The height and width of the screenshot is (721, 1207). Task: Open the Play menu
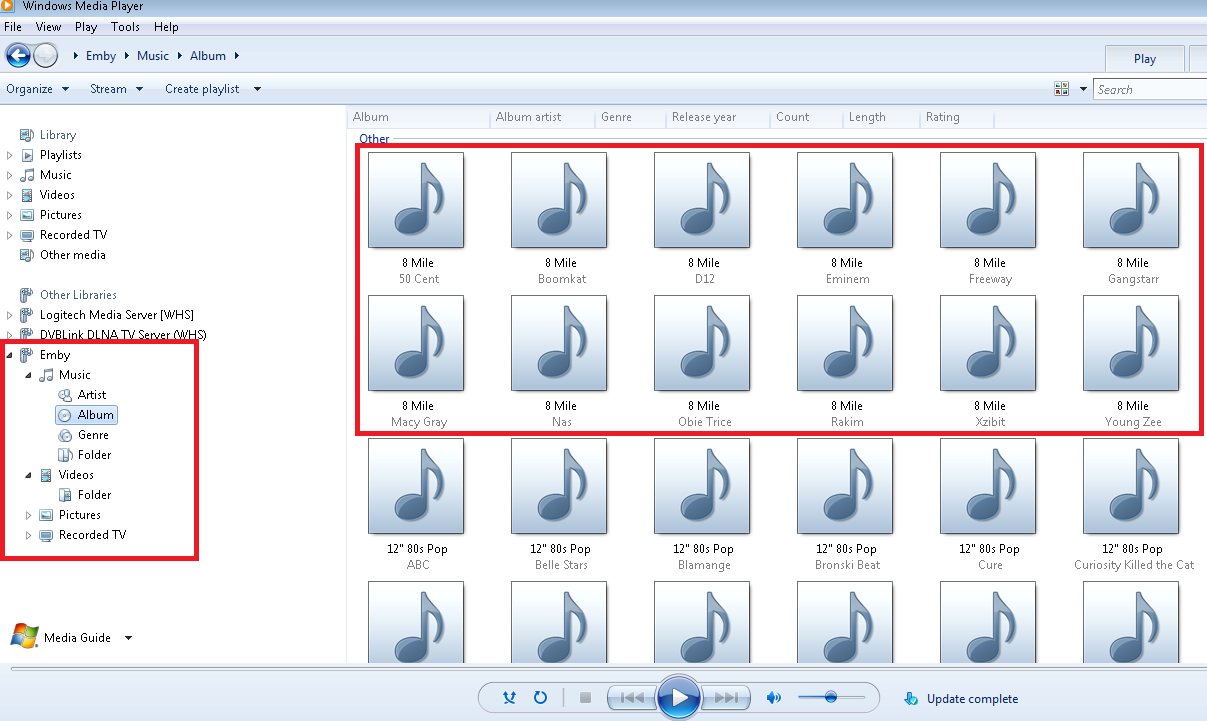coord(86,27)
